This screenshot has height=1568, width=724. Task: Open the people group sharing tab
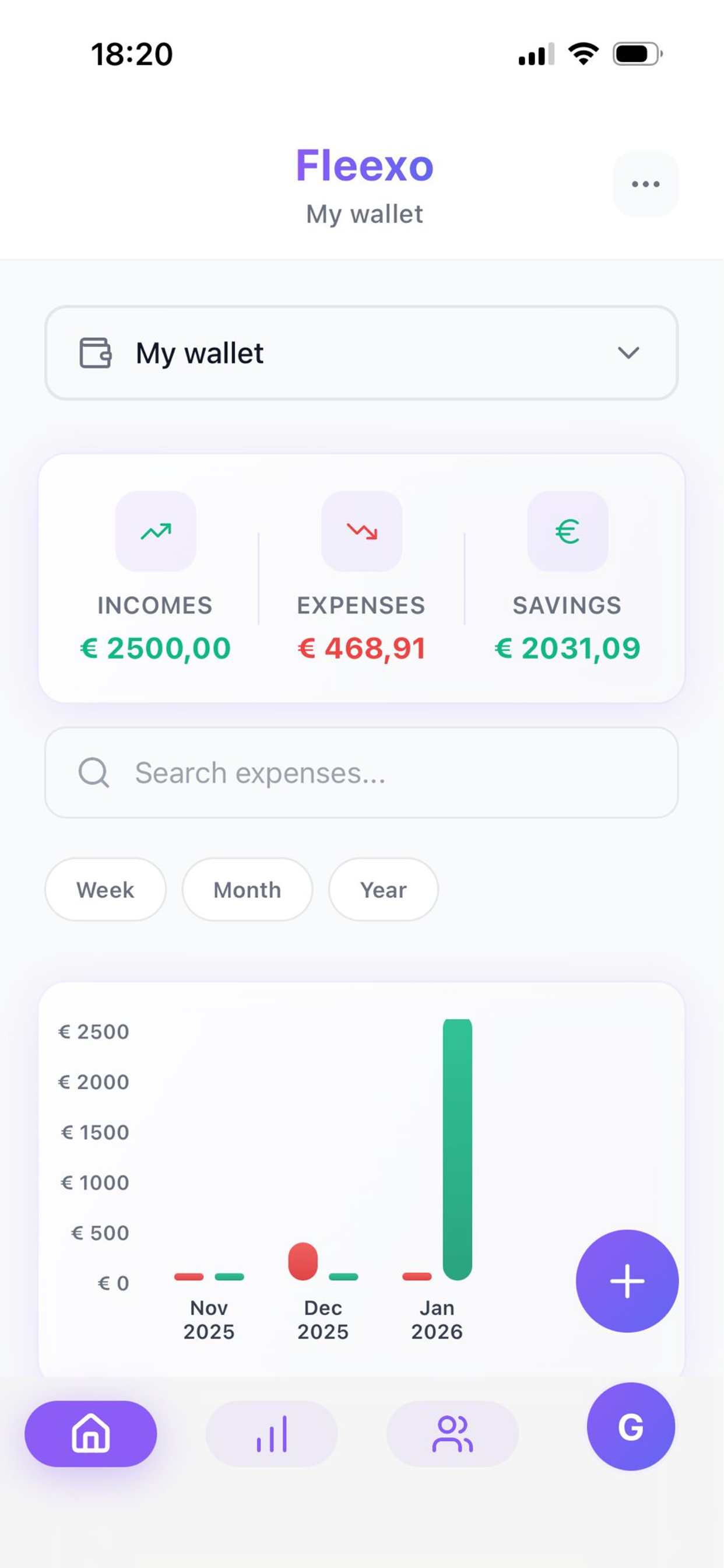click(x=452, y=1434)
